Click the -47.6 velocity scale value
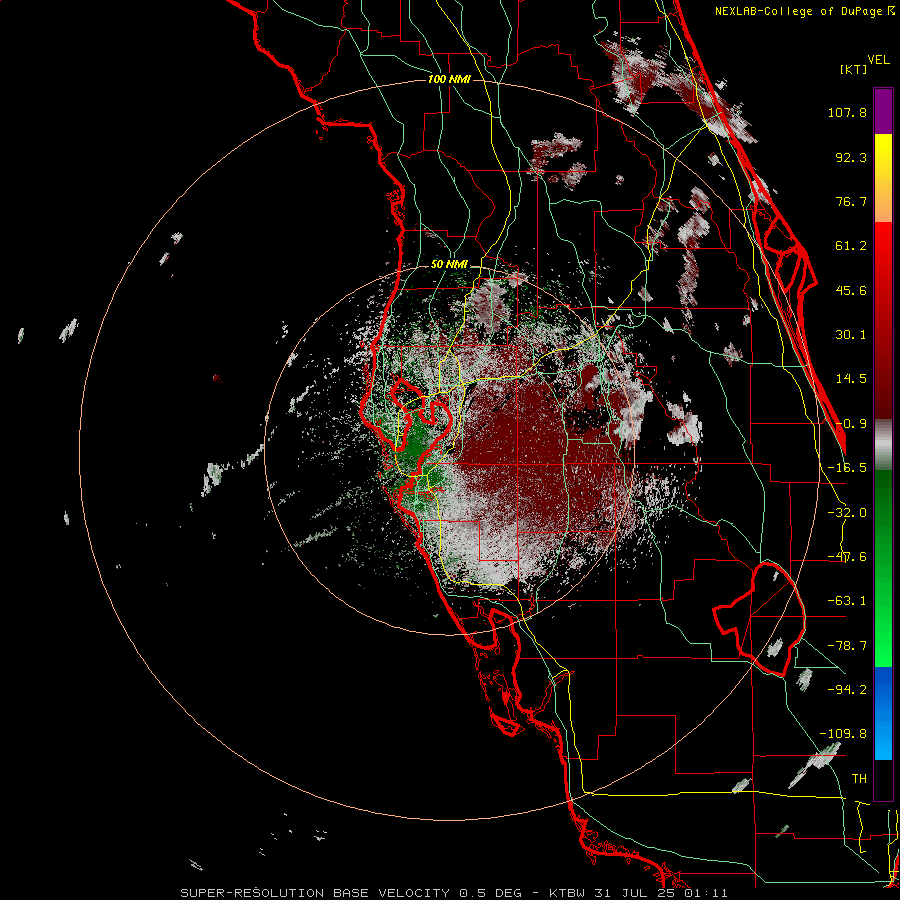Image resolution: width=900 pixels, height=900 pixels. click(x=847, y=557)
